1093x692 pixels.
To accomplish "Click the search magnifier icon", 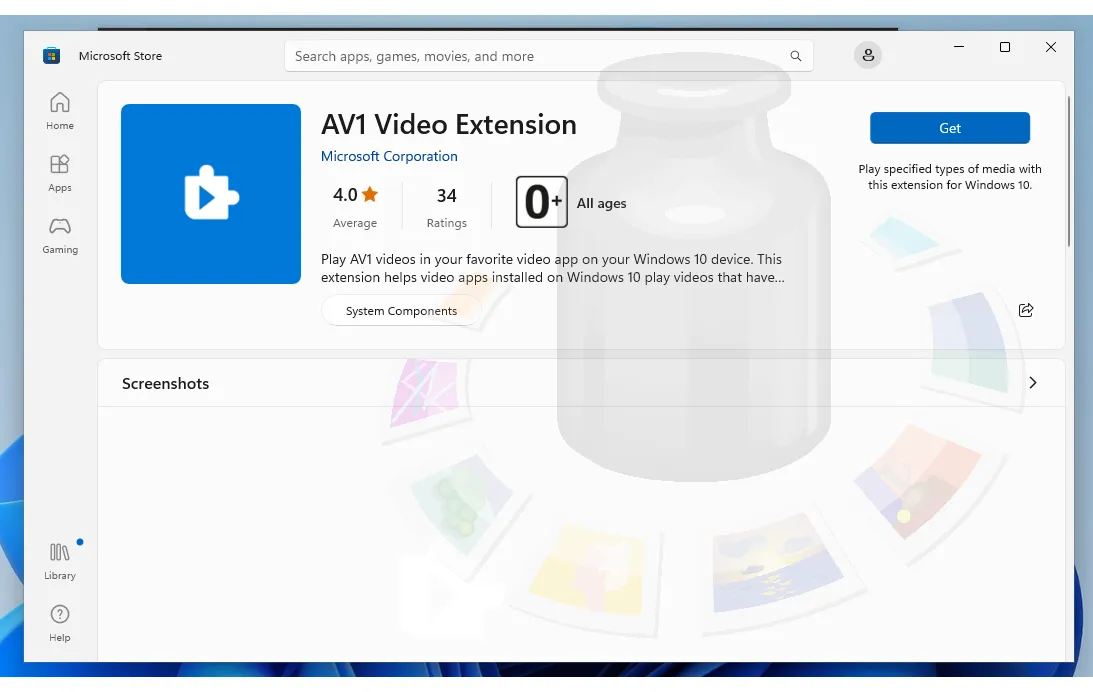I will 795,56.
